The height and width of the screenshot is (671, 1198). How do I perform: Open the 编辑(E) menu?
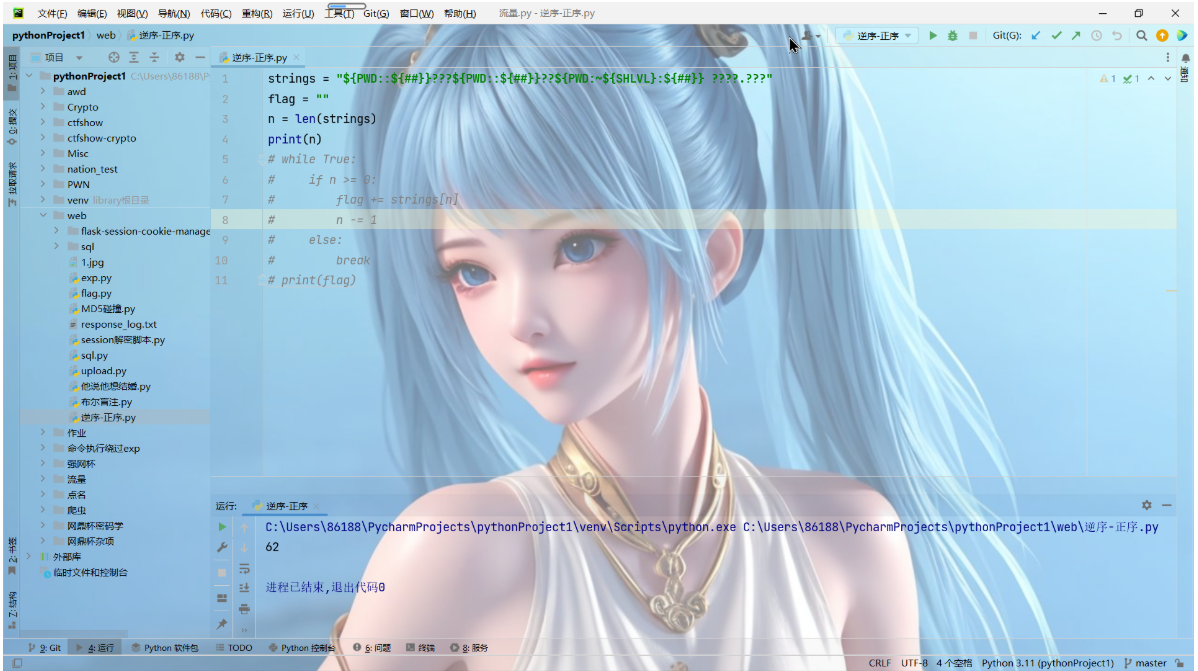(92, 14)
